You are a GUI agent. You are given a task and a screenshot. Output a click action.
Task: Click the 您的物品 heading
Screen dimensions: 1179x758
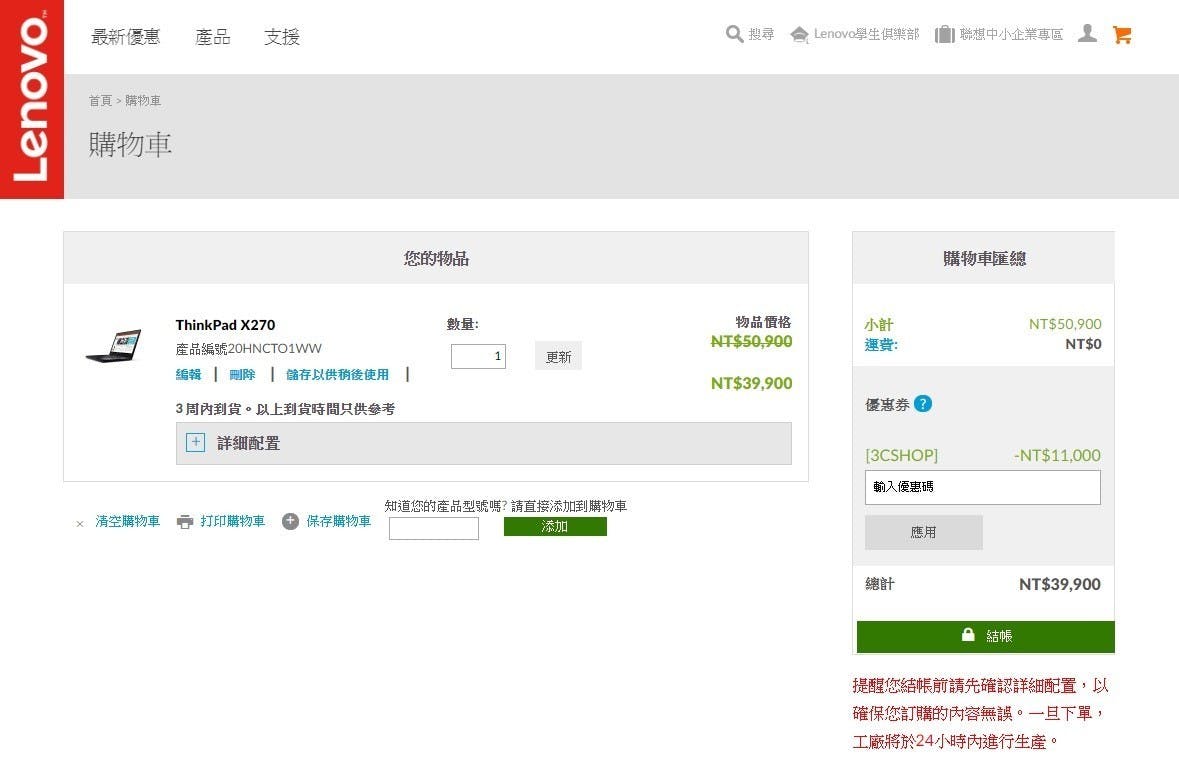point(436,259)
